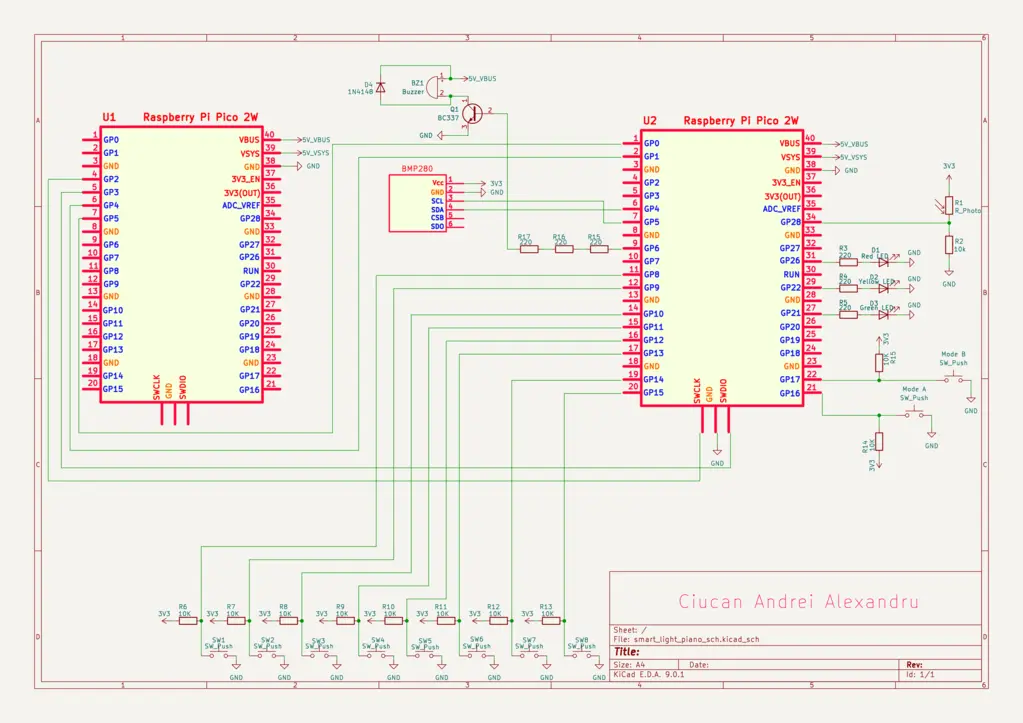Select the SW7 push button symbol
Image resolution: width=1023 pixels, height=723 pixels.
coord(529,655)
